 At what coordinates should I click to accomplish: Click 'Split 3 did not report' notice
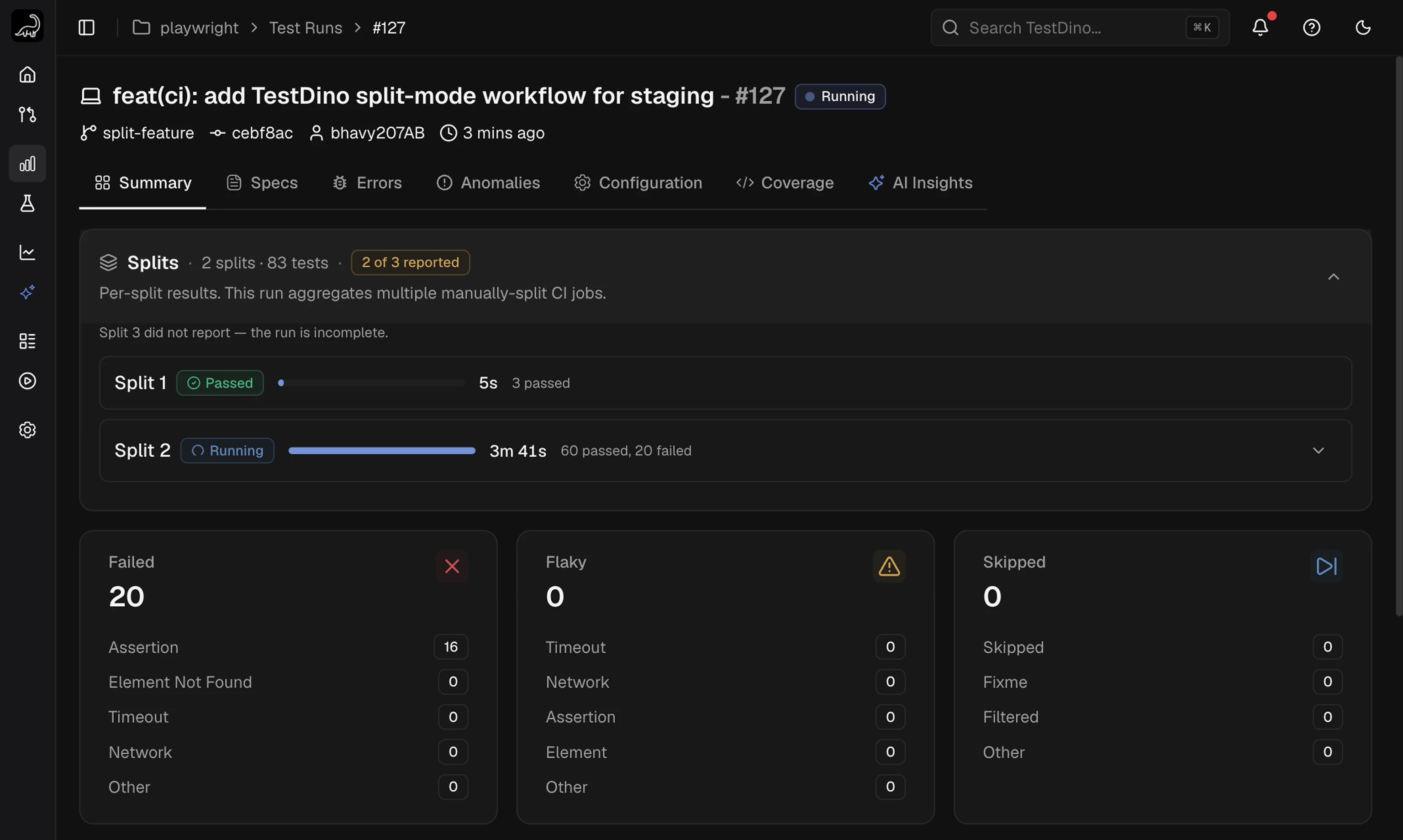coord(243,333)
